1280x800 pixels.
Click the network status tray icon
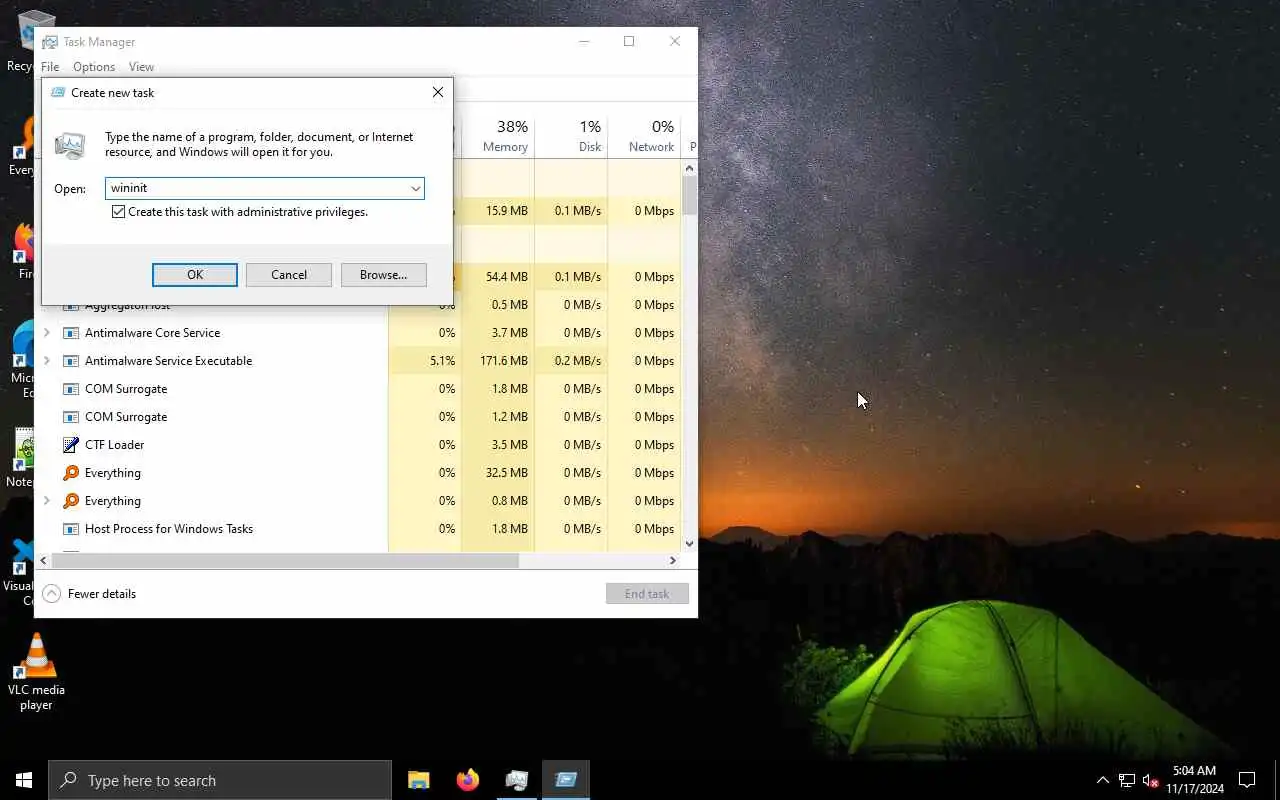click(x=1127, y=780)
